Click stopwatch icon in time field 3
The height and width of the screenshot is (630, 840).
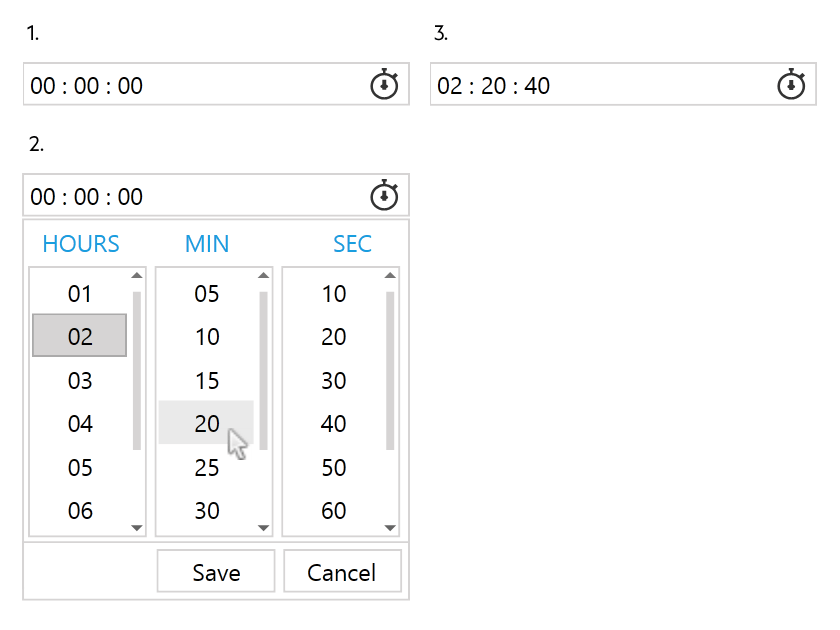(x=791, y=84)
